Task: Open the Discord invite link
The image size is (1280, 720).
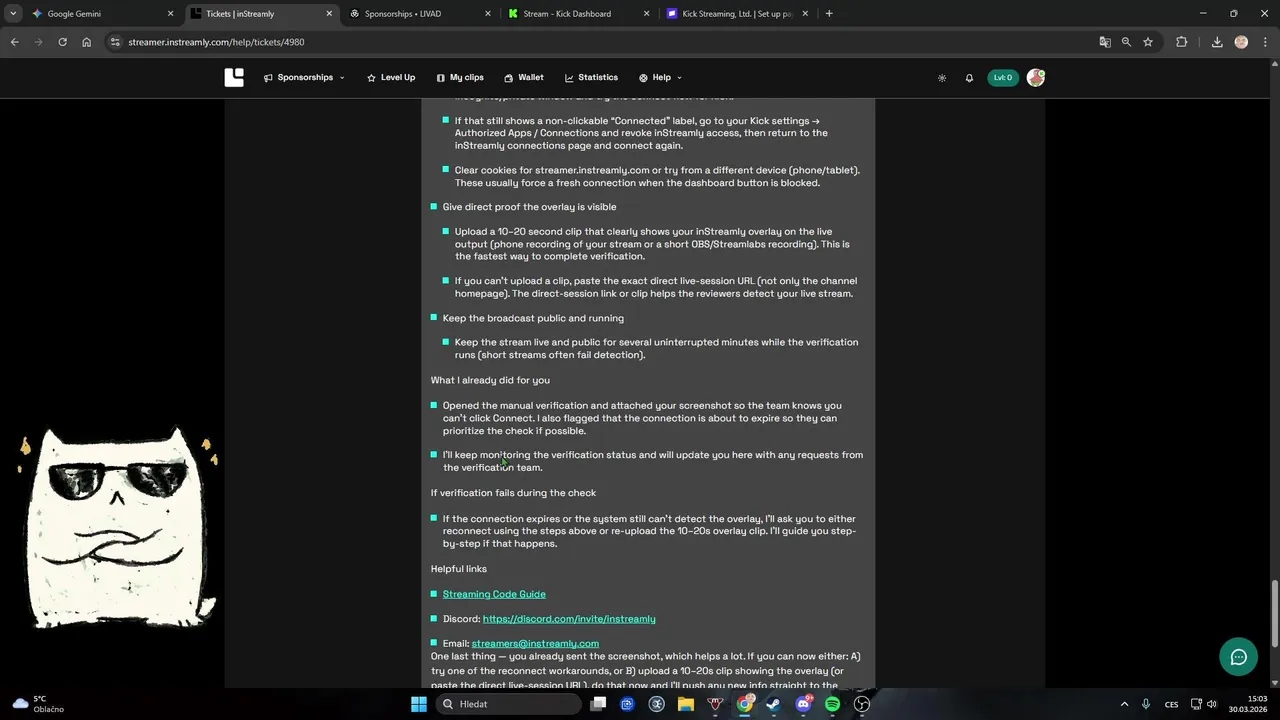Action: [x=569, y=619]
